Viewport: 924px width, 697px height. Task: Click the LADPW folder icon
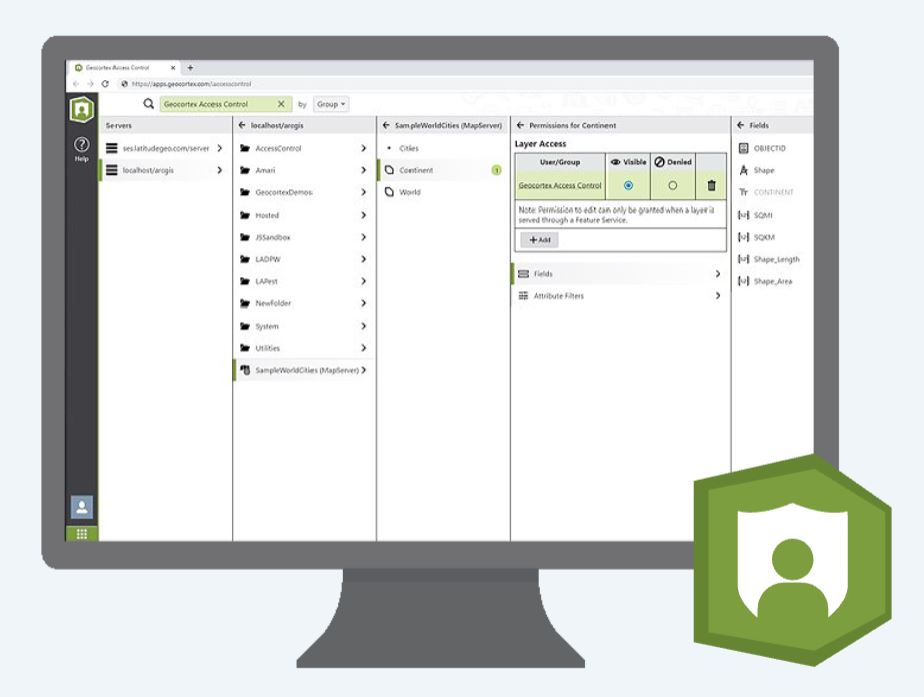point(245,259)
